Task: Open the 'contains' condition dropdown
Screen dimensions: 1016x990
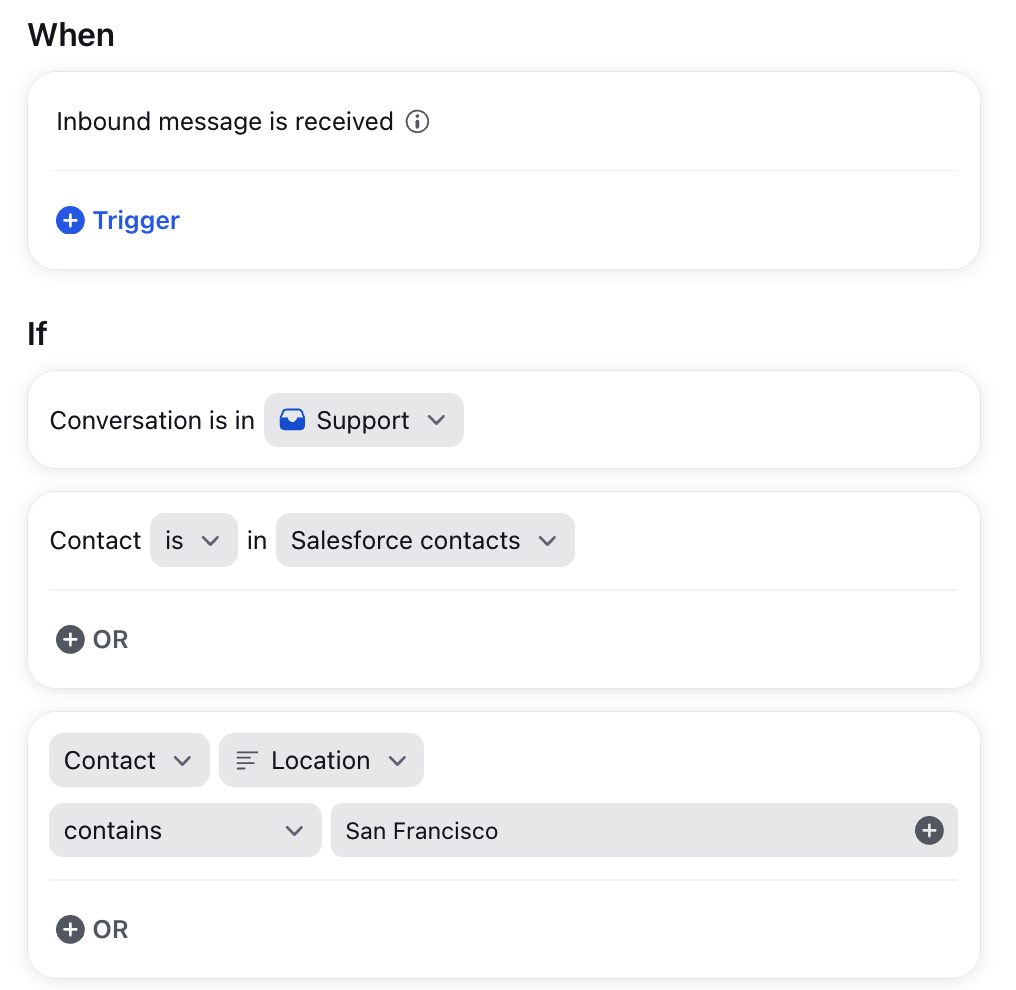Action: pos(185,831)
